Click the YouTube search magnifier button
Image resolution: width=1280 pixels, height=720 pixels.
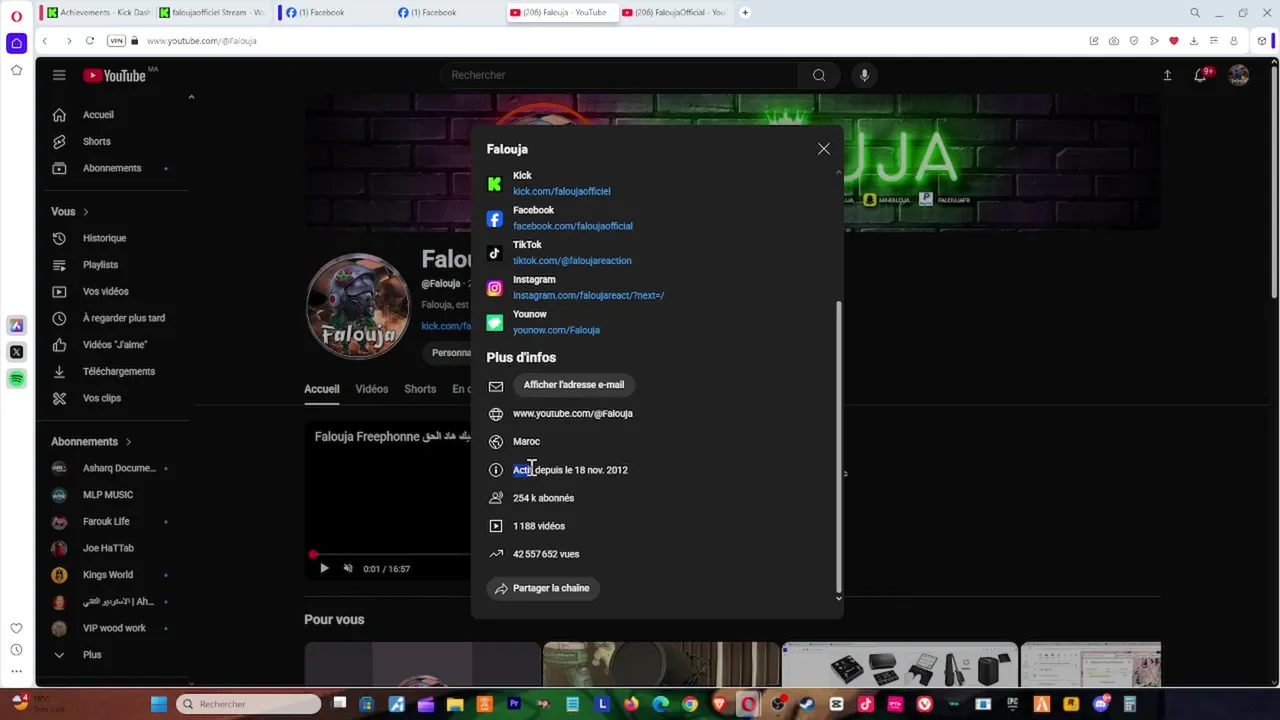pyautogui.click(x=819, y=75)
